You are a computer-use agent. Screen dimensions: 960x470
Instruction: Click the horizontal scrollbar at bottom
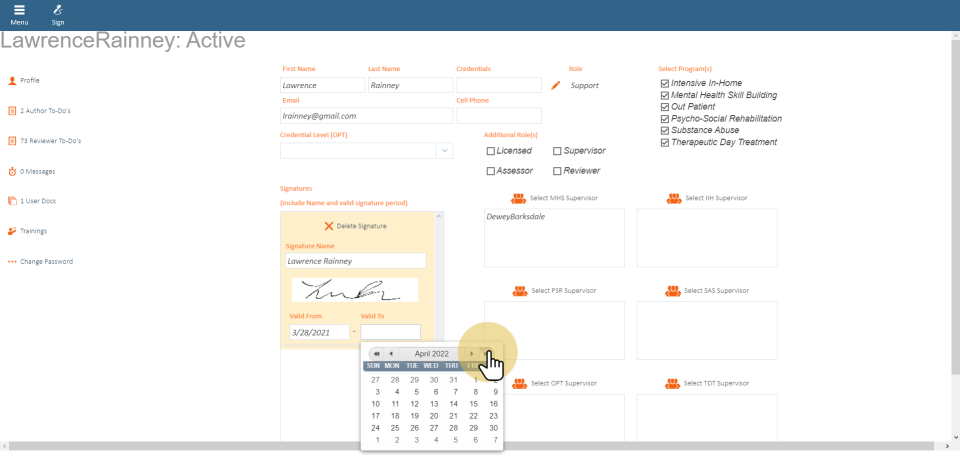pyautogui.click(x=470, y=445)
